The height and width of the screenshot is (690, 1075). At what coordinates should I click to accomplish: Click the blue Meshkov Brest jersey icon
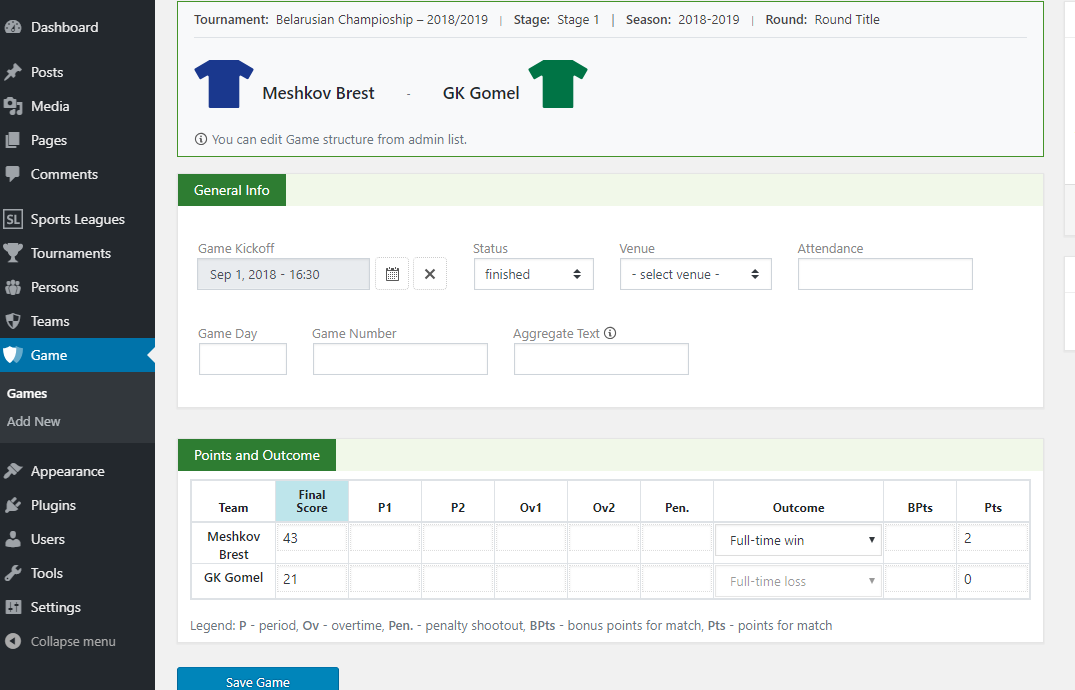[x=224, y=84]
